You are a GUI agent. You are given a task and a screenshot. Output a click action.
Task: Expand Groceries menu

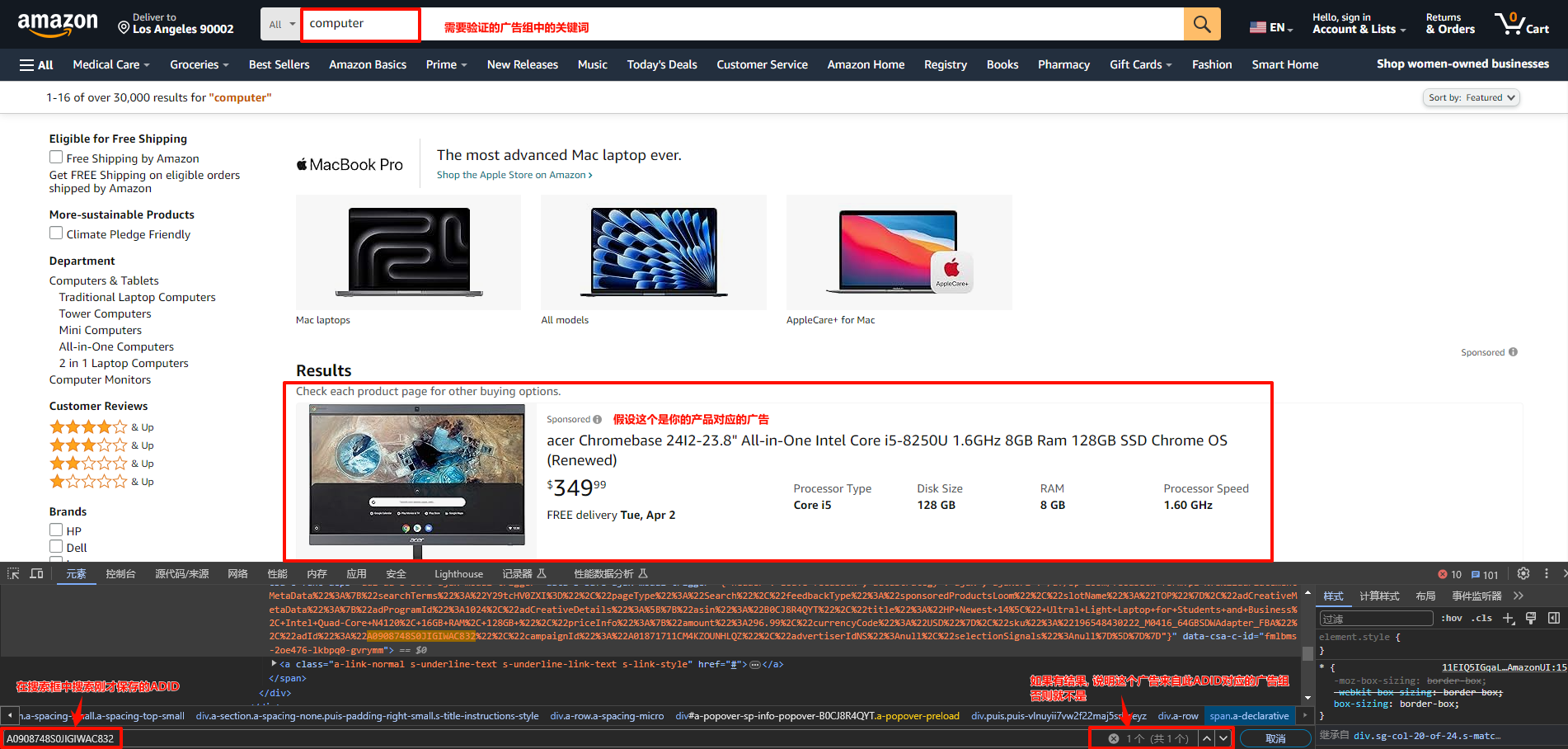(200, 64)
